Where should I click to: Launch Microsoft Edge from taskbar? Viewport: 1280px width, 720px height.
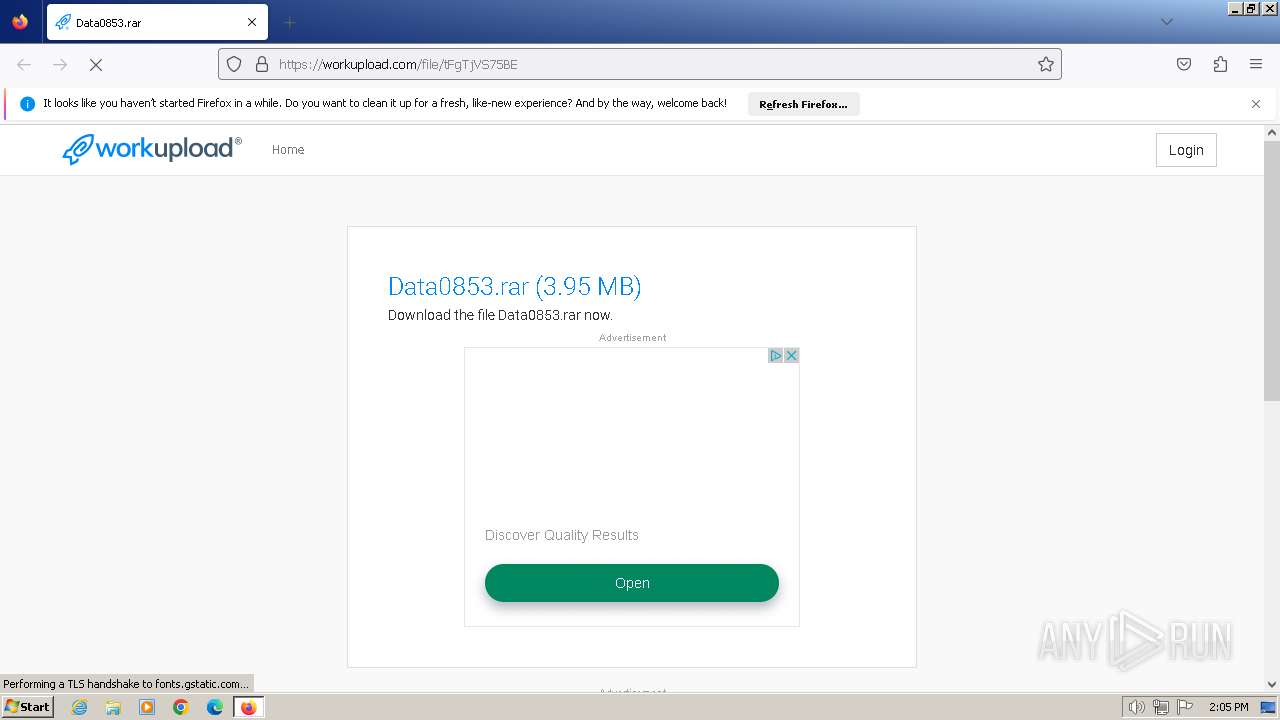(x=215, y=707)
